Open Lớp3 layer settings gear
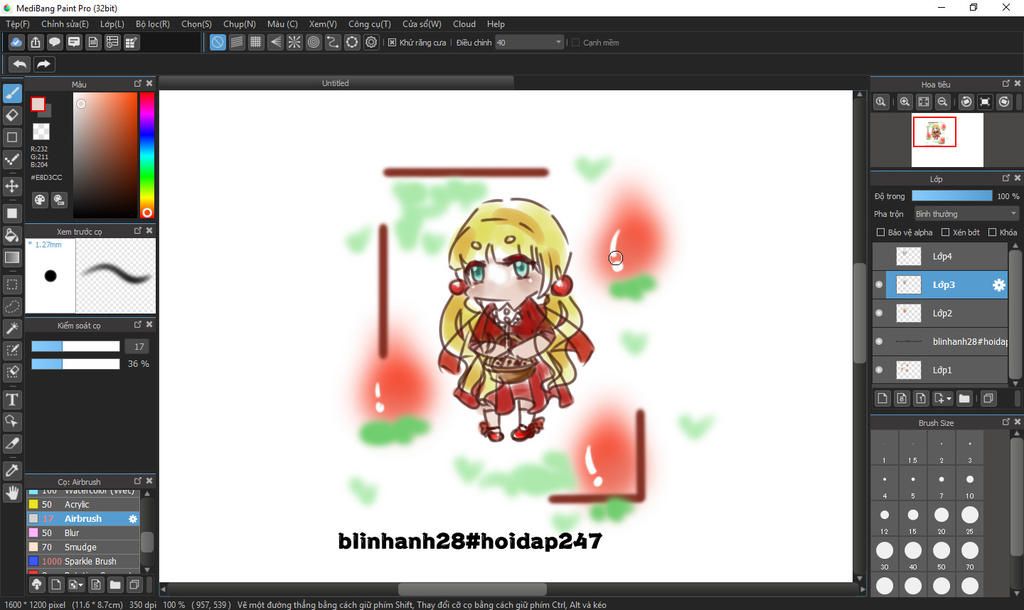1024x610 pixels. click(x=999, y=285)
